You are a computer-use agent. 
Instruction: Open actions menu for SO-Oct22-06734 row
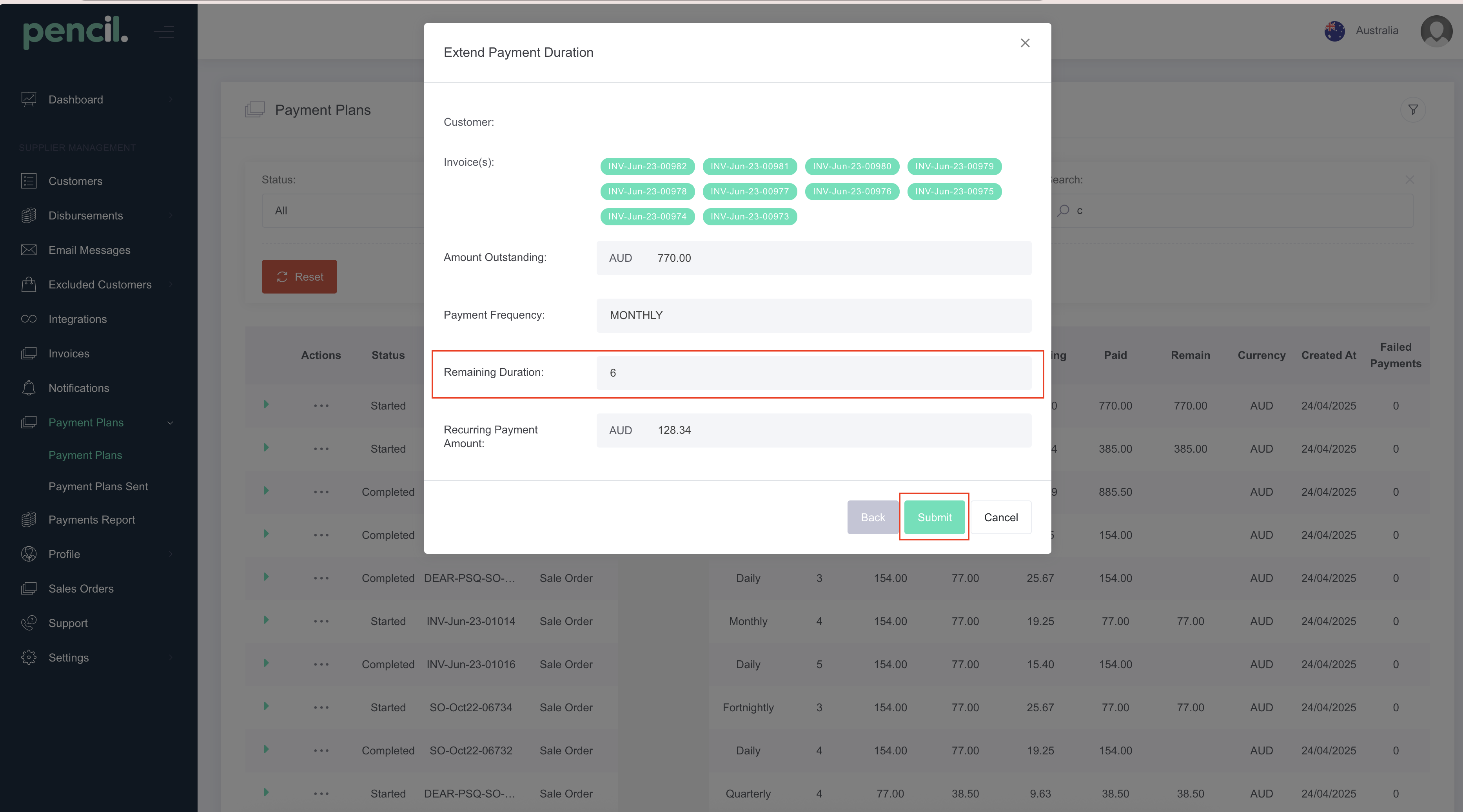[x=321, y=707]
